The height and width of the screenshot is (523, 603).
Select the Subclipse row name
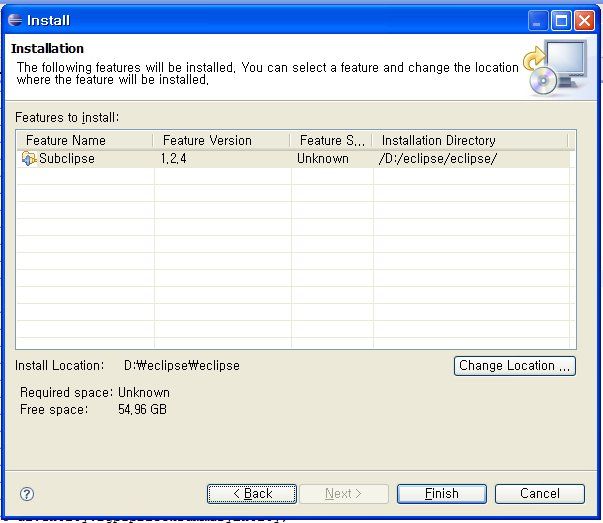(67, 158)
